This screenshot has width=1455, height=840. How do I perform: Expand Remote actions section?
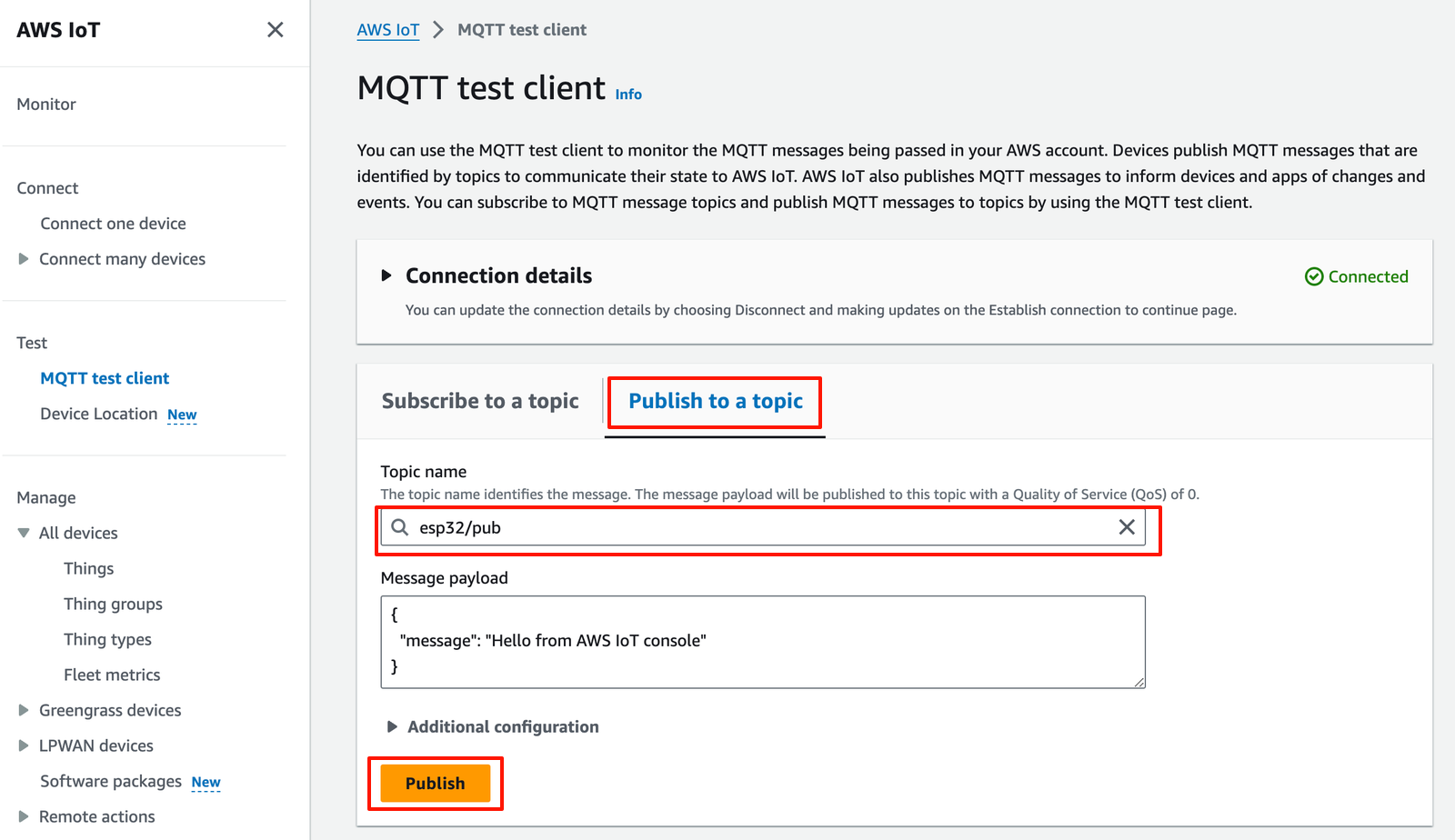pos(24,816)
